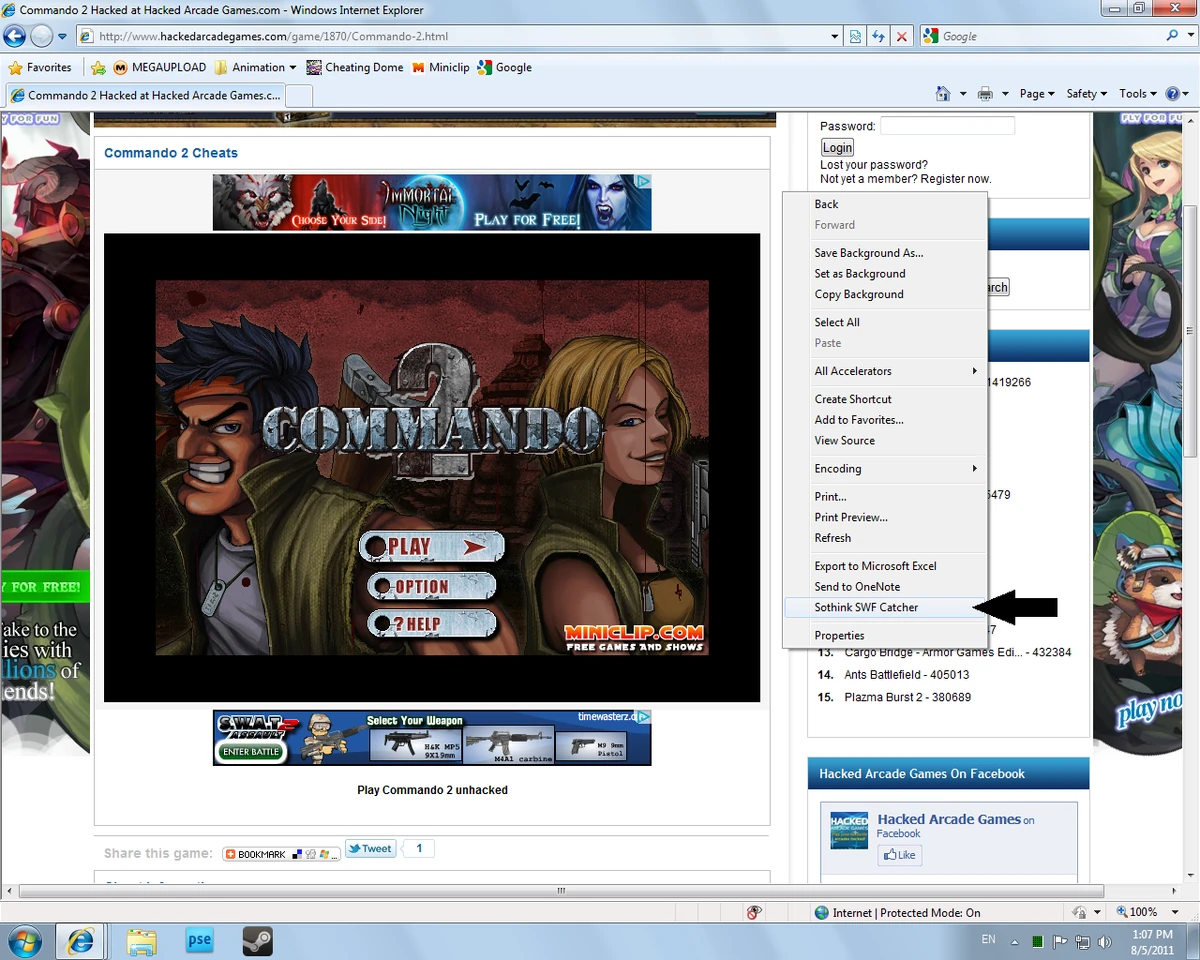Click the Add to Favorites bar icon
This screenshot has height=960, width=1200.
tap(98, 68)
